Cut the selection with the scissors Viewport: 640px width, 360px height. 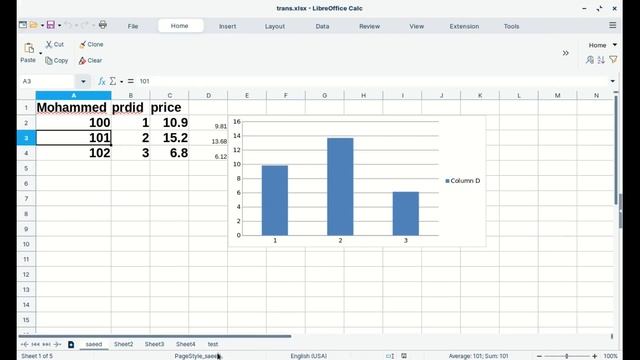pos(55,44)
